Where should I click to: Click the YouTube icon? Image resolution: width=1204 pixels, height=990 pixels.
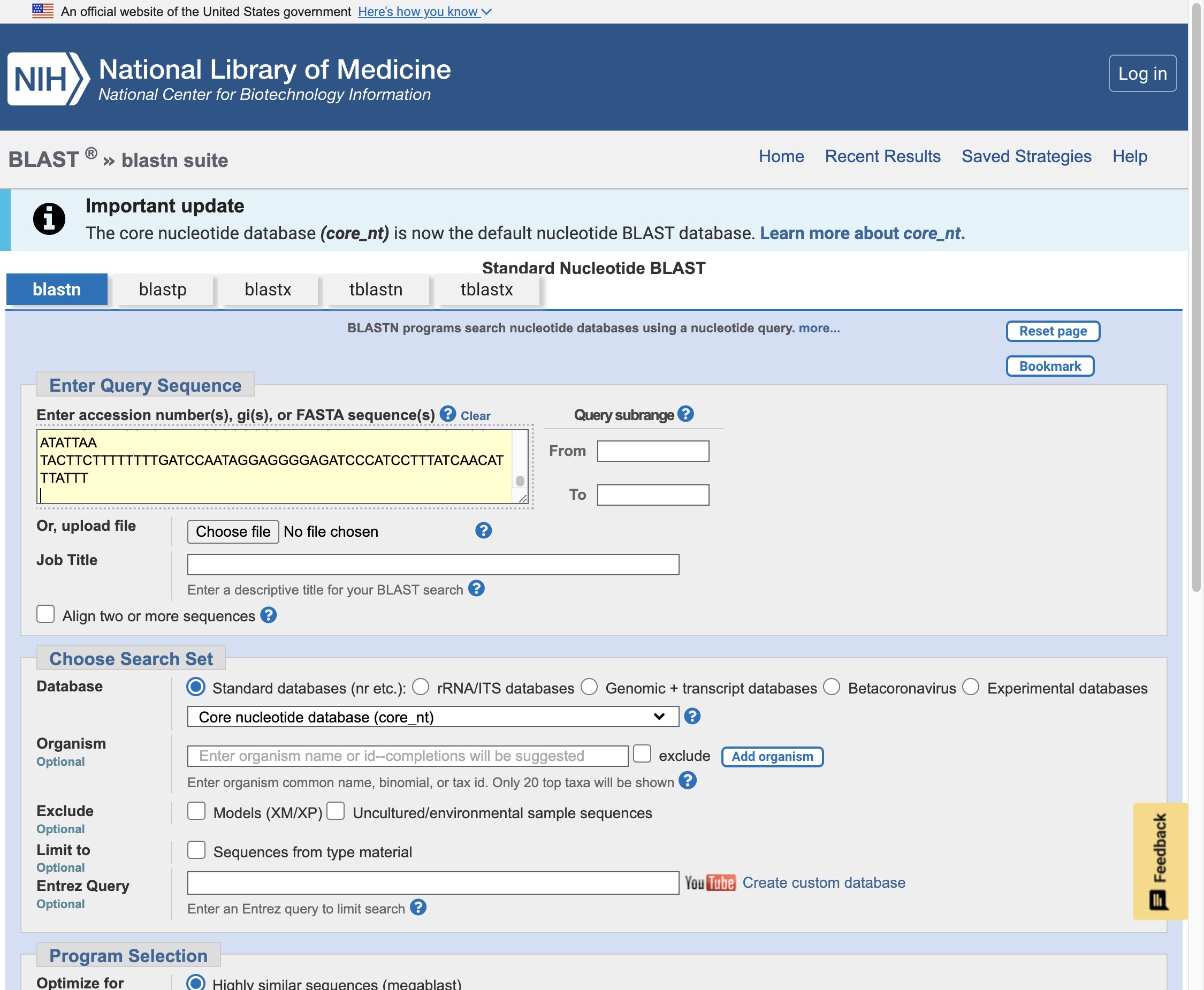tap(710, 883)
